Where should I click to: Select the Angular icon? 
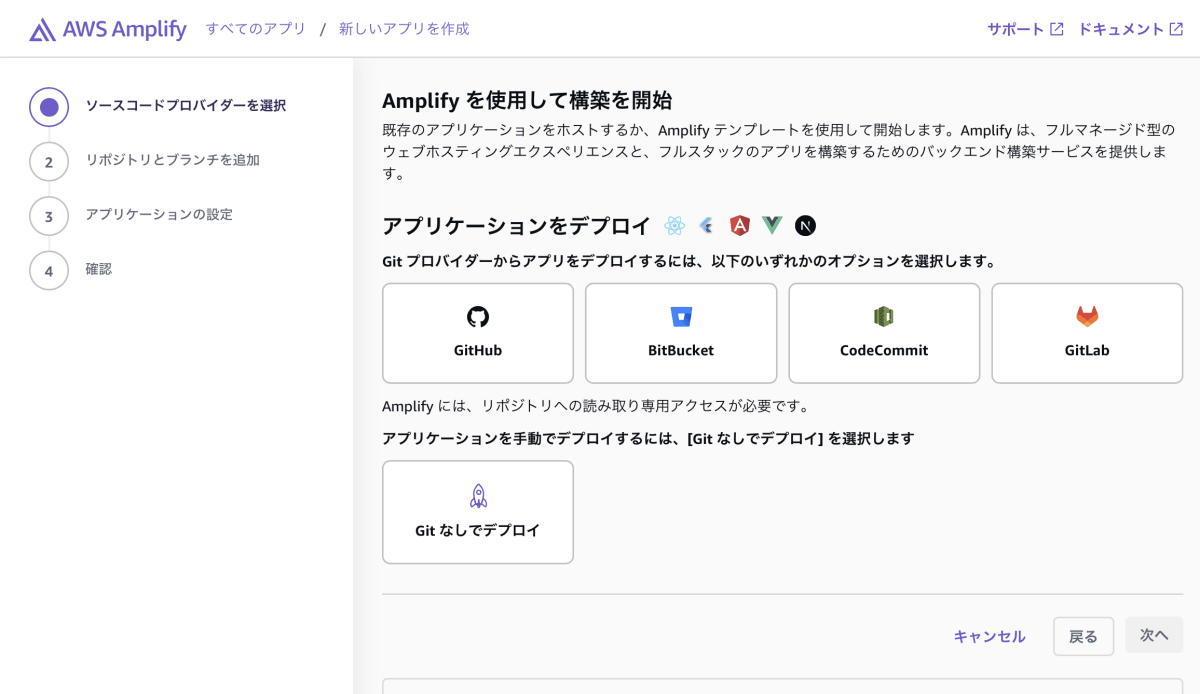pyautogui.click(x=739, y=226)
